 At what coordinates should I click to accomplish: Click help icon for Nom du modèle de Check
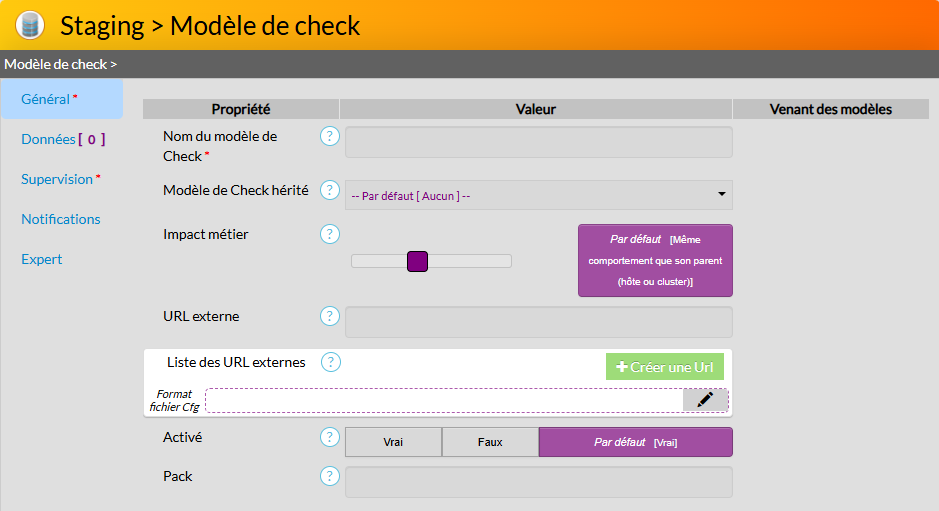pyautogui.click(x=330, y=136)
